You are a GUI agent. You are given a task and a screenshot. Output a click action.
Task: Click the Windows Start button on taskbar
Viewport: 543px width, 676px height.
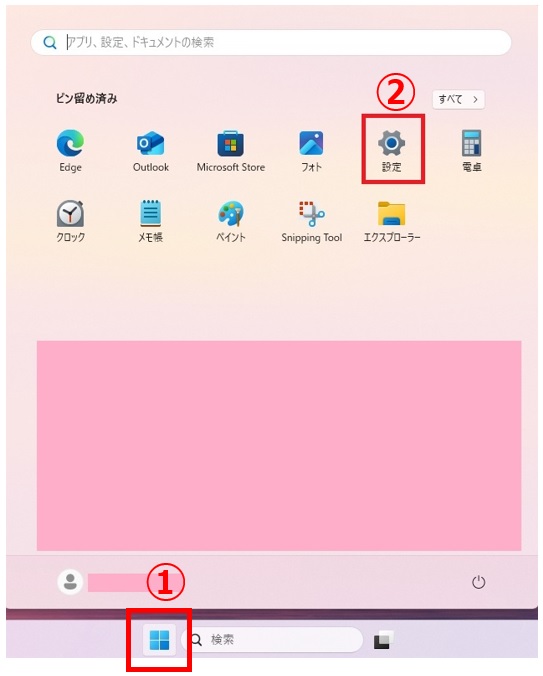(159, 639)
